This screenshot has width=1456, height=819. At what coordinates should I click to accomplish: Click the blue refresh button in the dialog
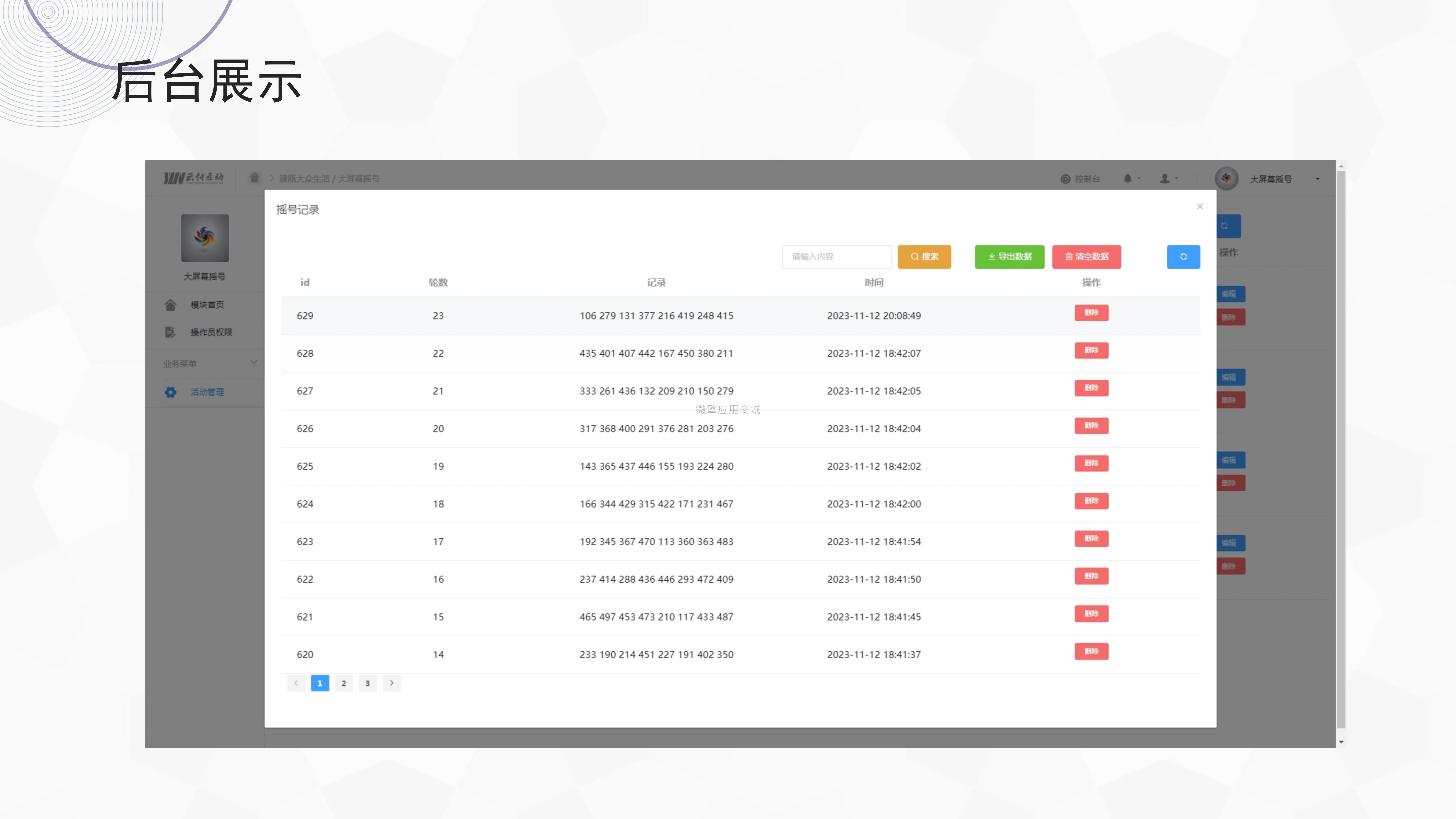click(x=1184, y=257)
